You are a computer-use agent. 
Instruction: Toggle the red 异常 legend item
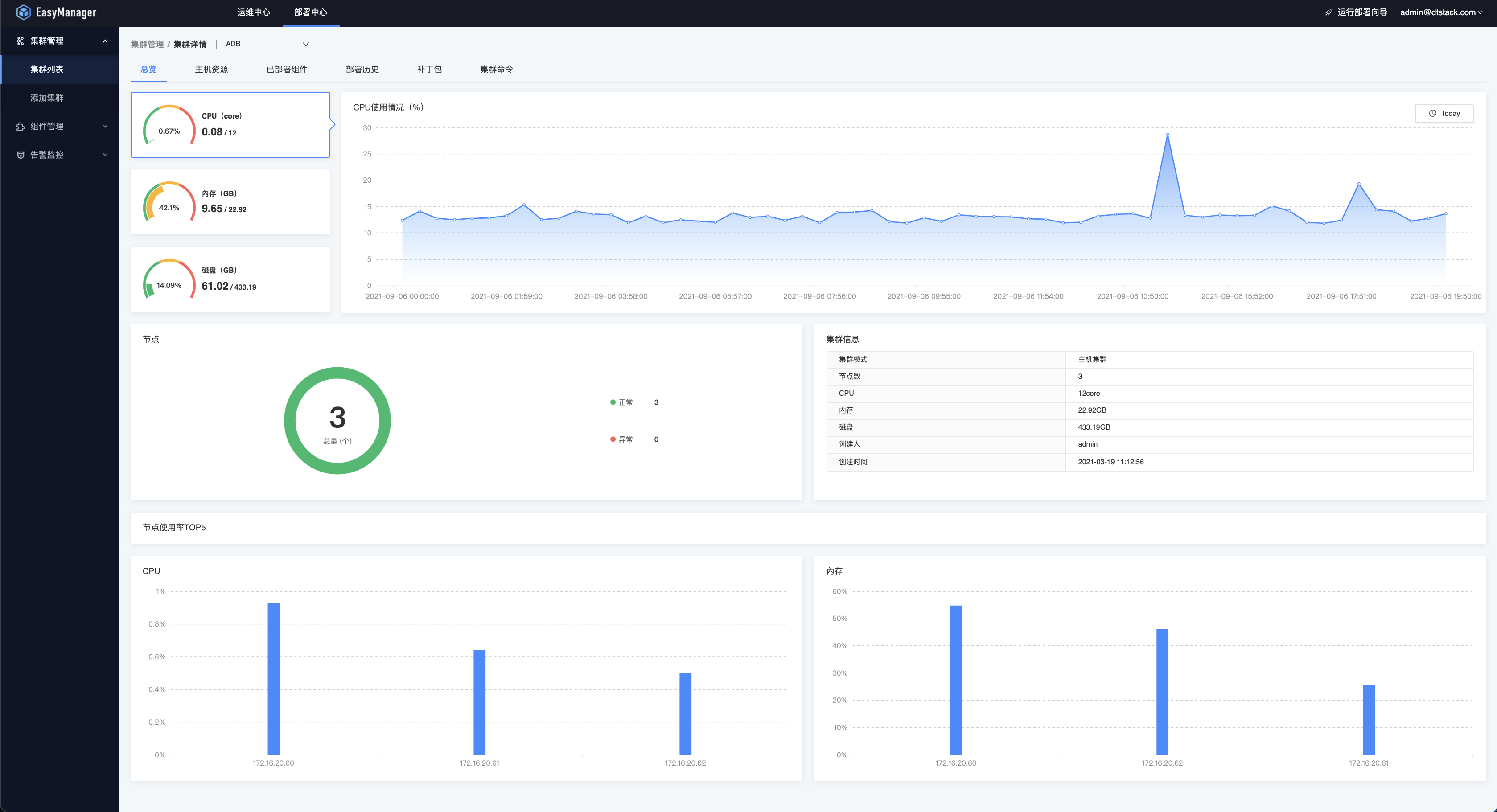tap(622, 439)
